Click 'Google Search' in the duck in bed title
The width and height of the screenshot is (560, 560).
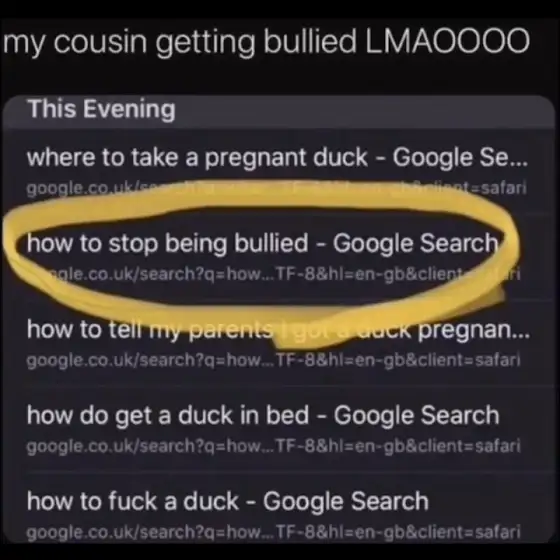[416, 415]
